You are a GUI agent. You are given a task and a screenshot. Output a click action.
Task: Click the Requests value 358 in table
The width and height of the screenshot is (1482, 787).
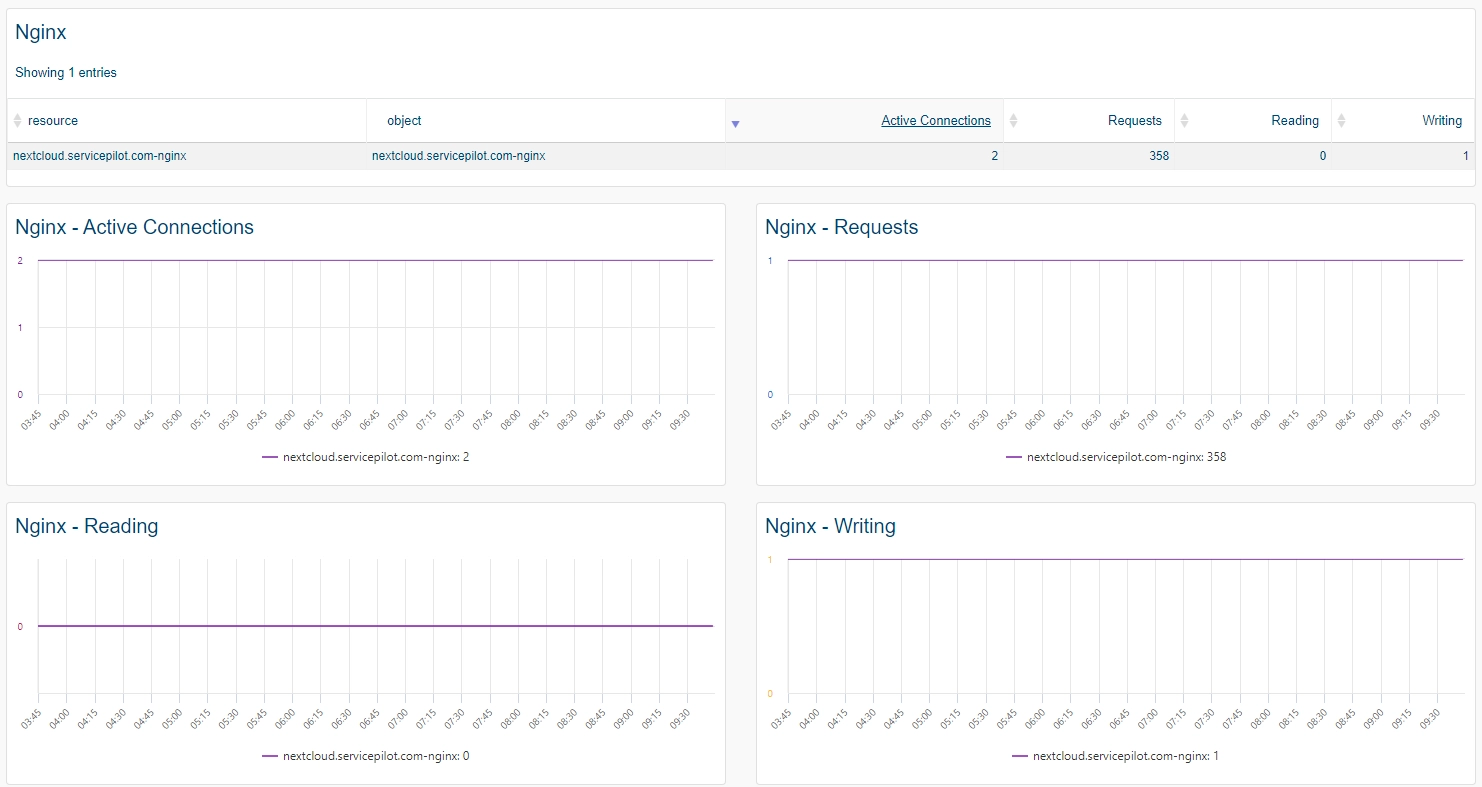click(1159, 156)
